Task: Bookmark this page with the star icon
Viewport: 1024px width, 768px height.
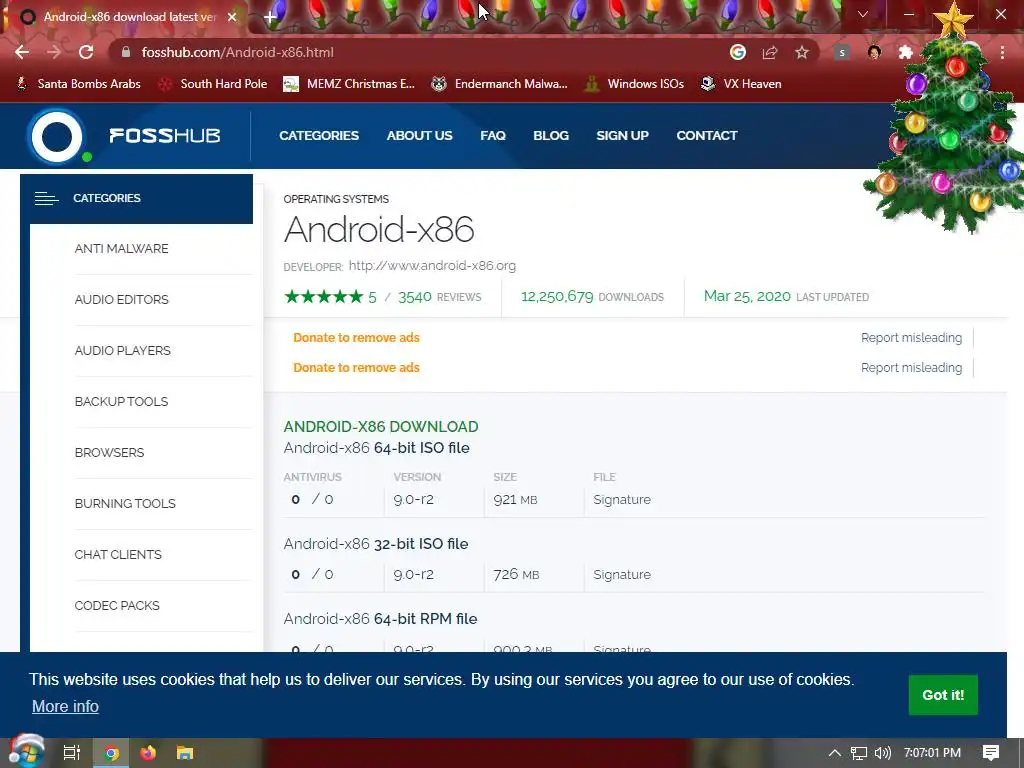Action: pos(802,52)
